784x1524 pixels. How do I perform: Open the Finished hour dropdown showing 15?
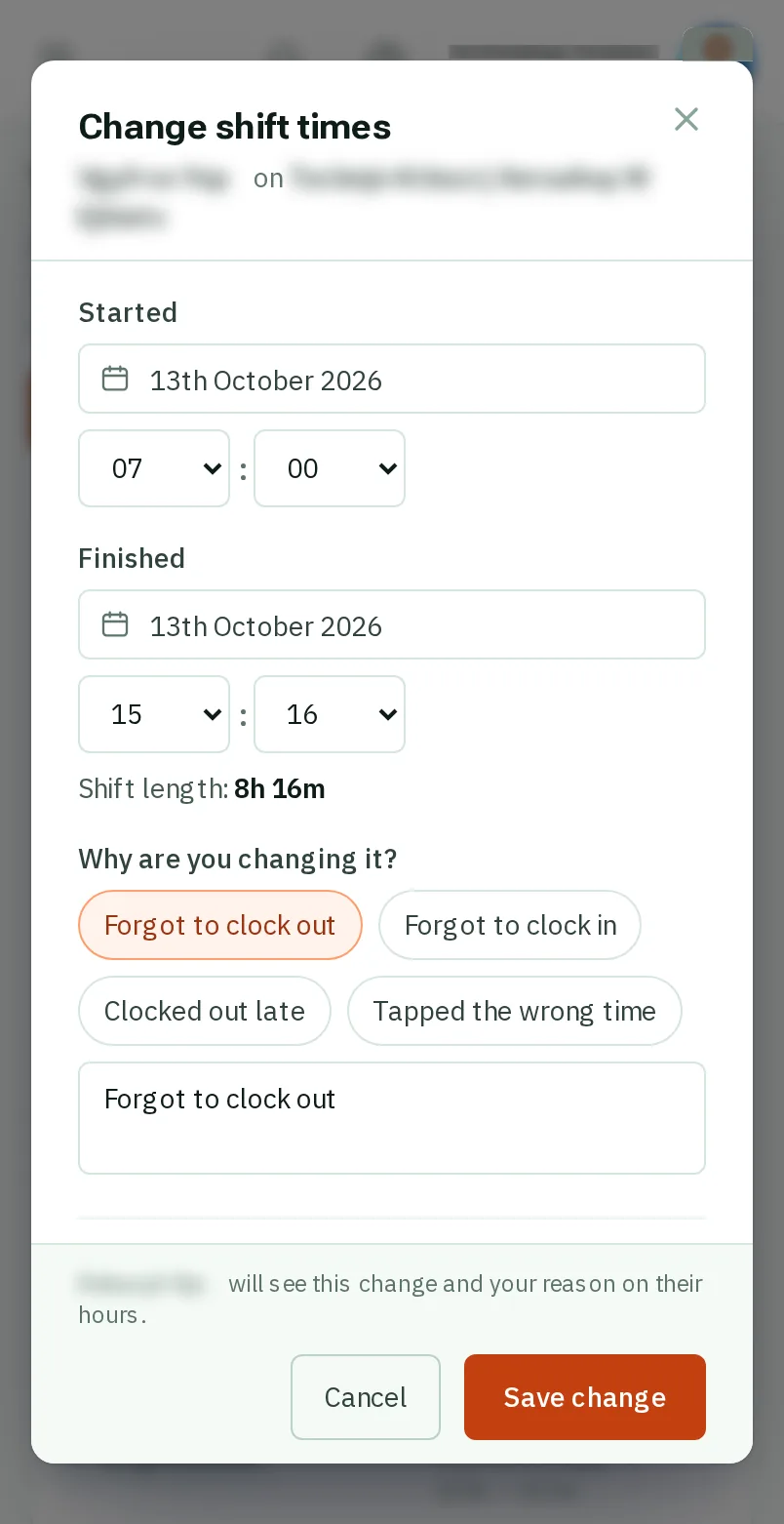coord(154,714)
